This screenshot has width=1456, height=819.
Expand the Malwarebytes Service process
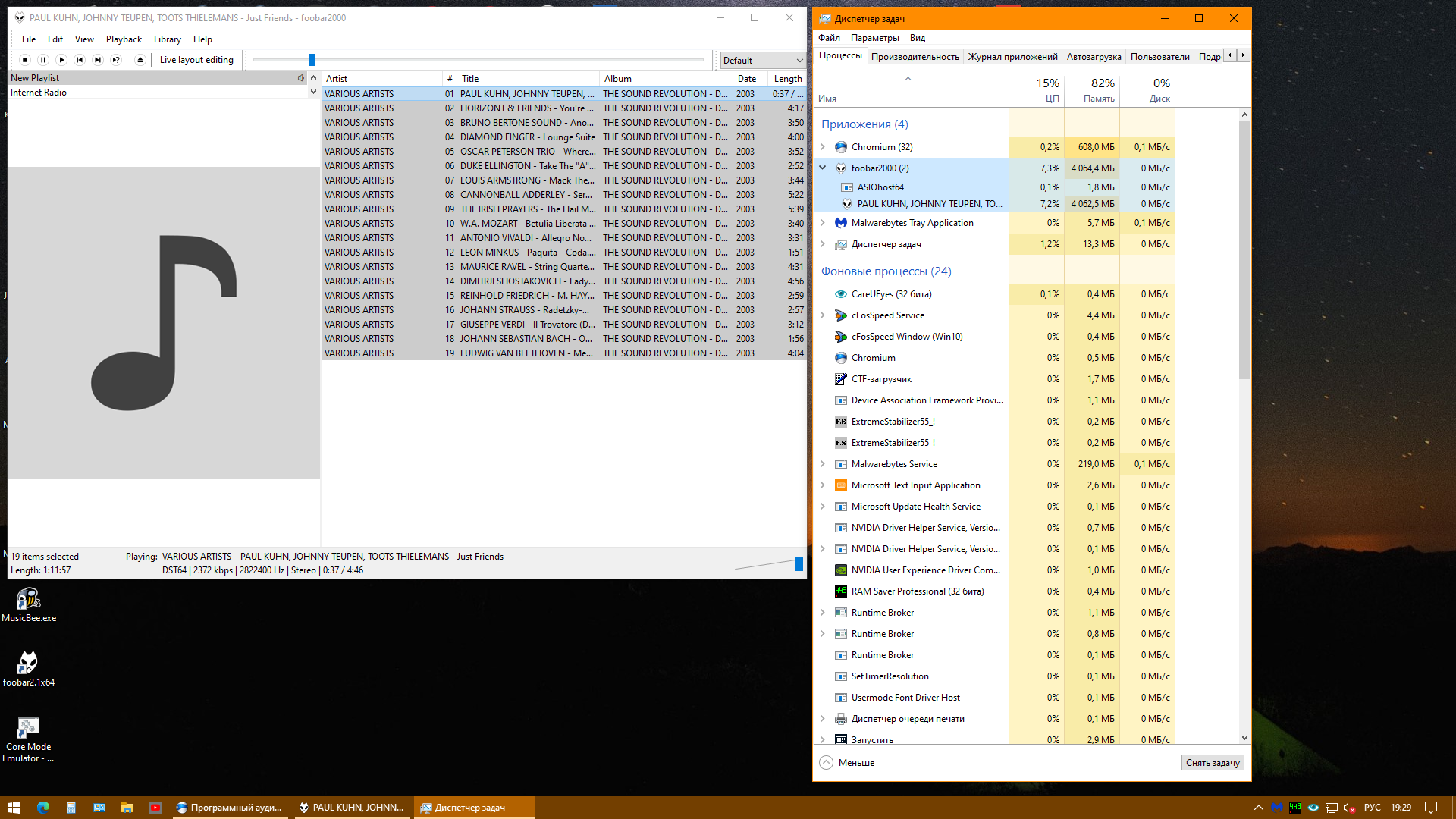pos(823,464)
